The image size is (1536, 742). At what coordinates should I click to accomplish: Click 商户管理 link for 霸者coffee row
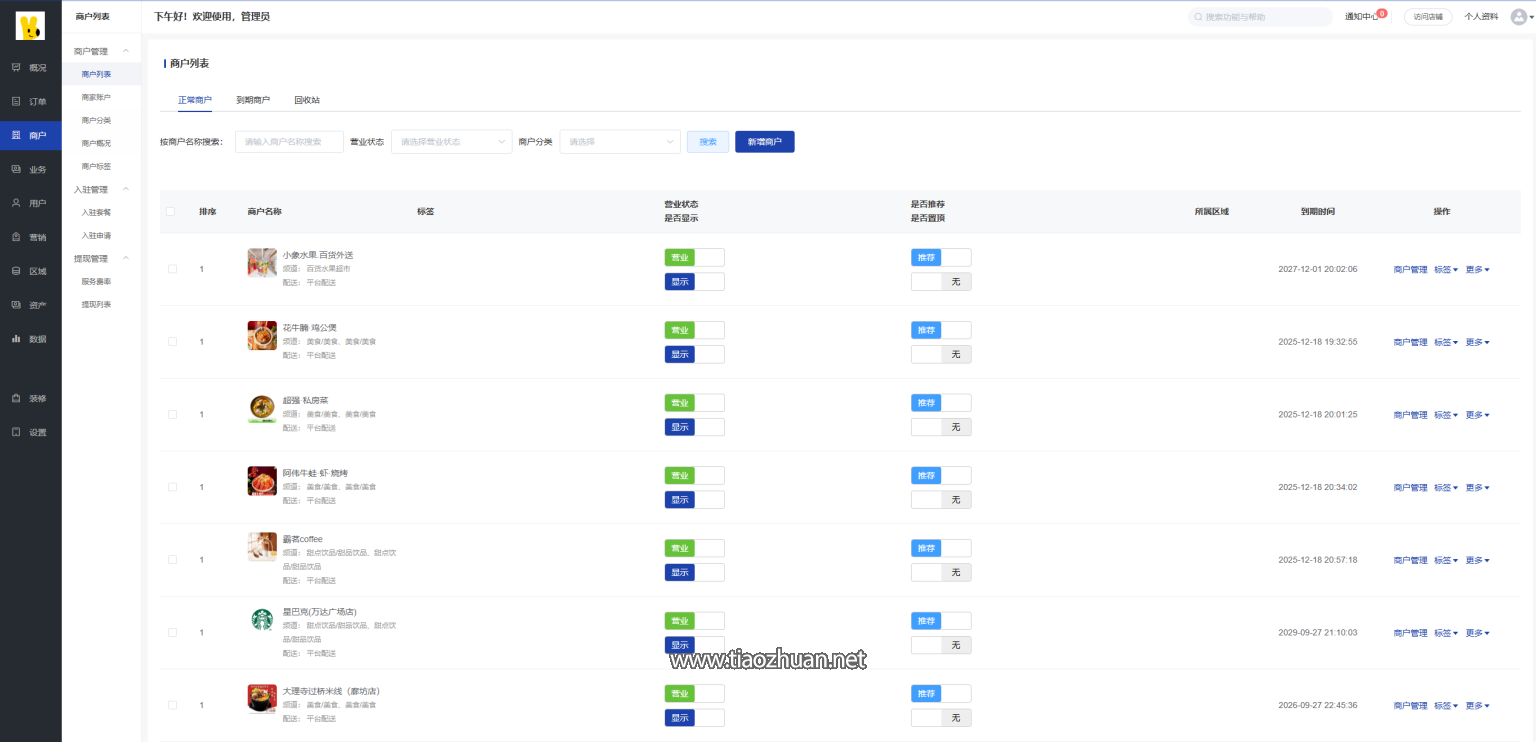tap(1410, 560)
